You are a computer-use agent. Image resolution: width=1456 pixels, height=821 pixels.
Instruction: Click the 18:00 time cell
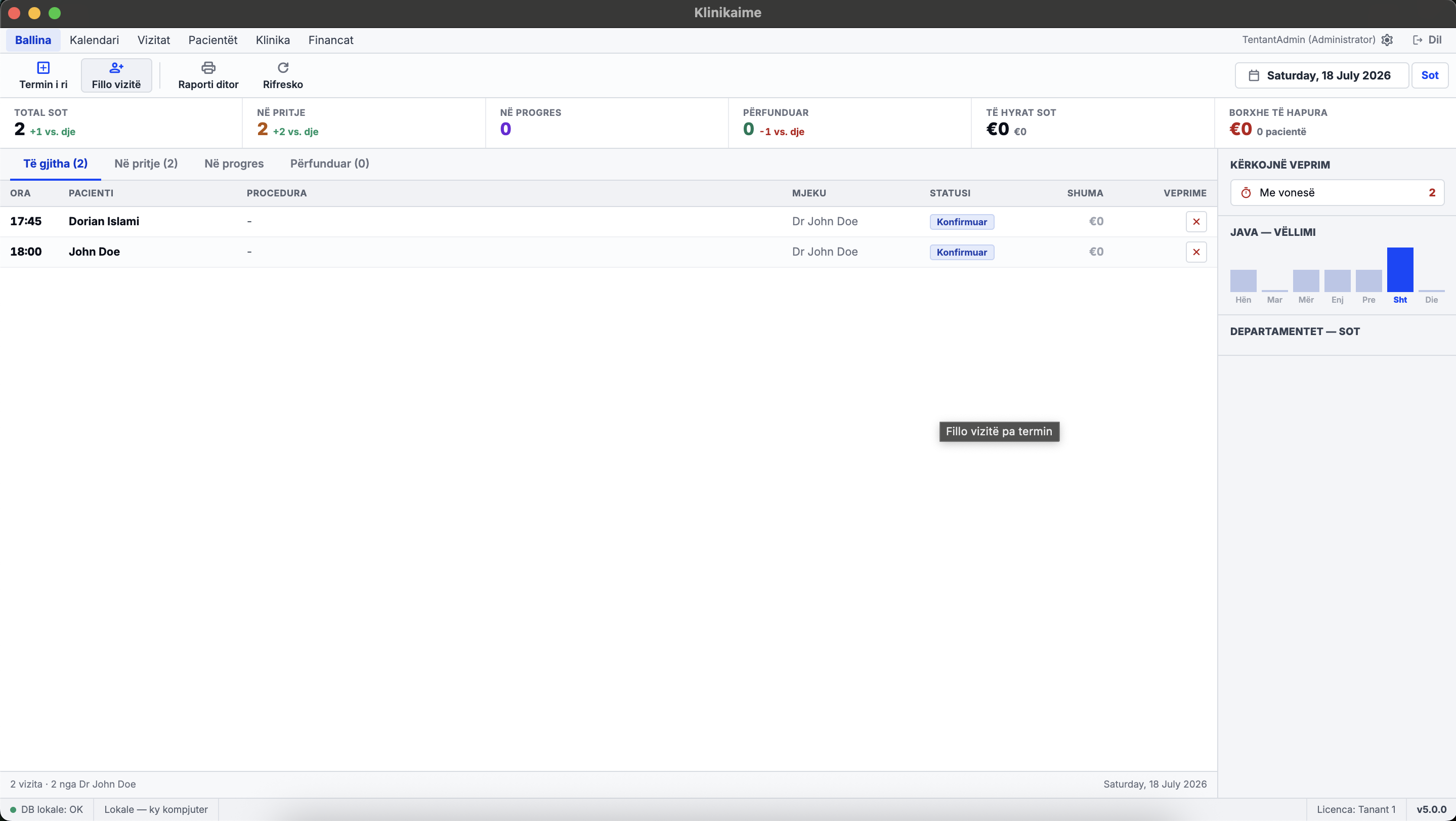26,252
